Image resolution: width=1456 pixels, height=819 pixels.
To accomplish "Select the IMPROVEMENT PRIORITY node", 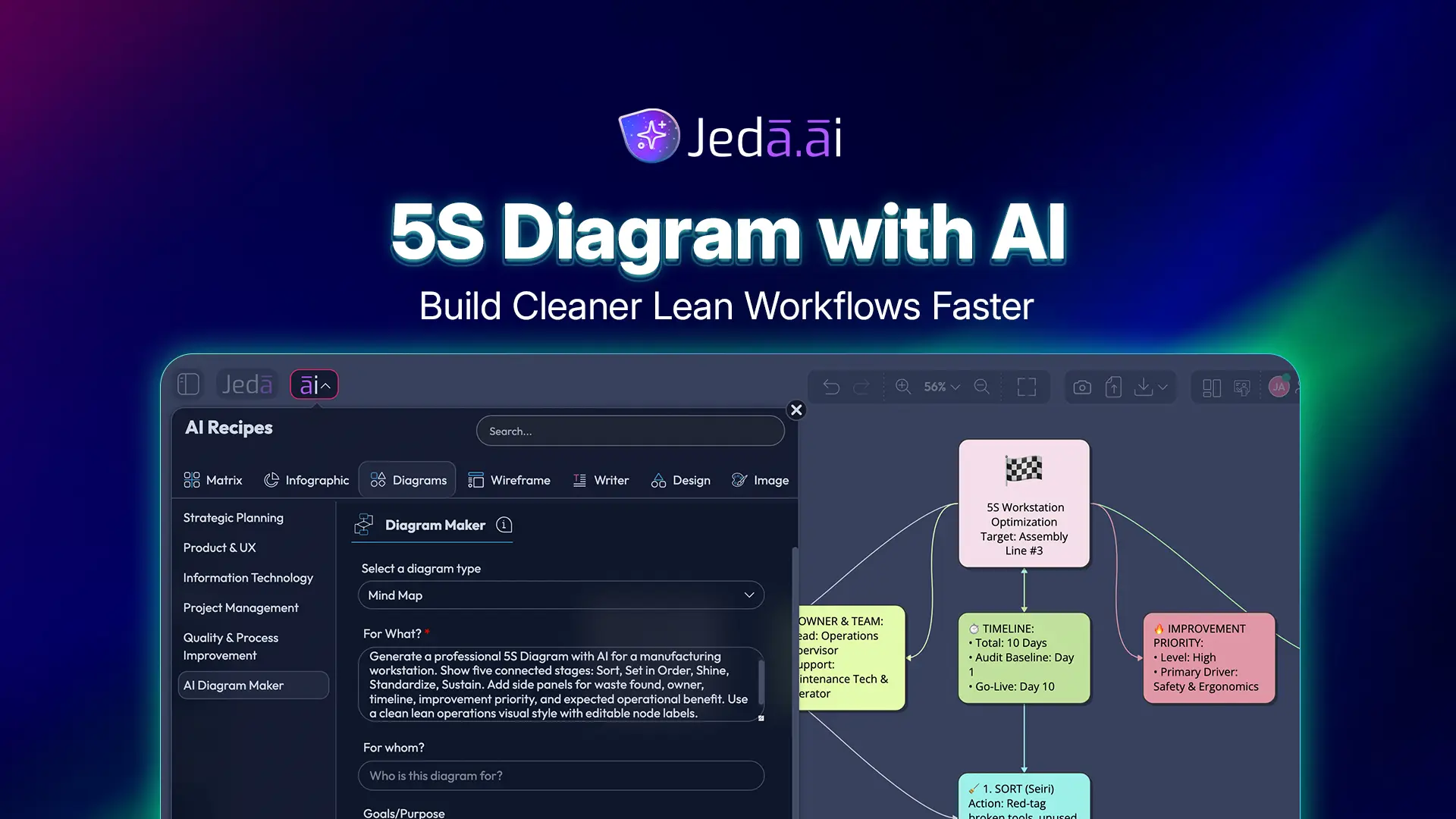I will click(1209, 657).
